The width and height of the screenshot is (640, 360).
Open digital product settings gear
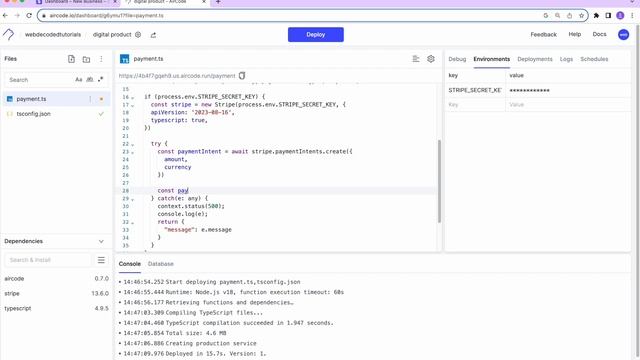coord(138,35)
